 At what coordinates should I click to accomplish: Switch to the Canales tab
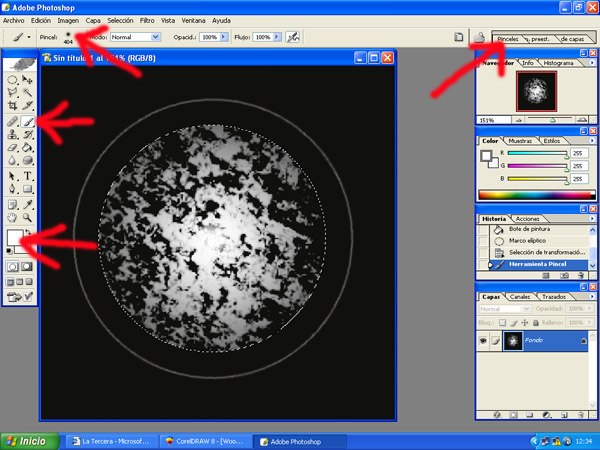[x=520, y=297]
